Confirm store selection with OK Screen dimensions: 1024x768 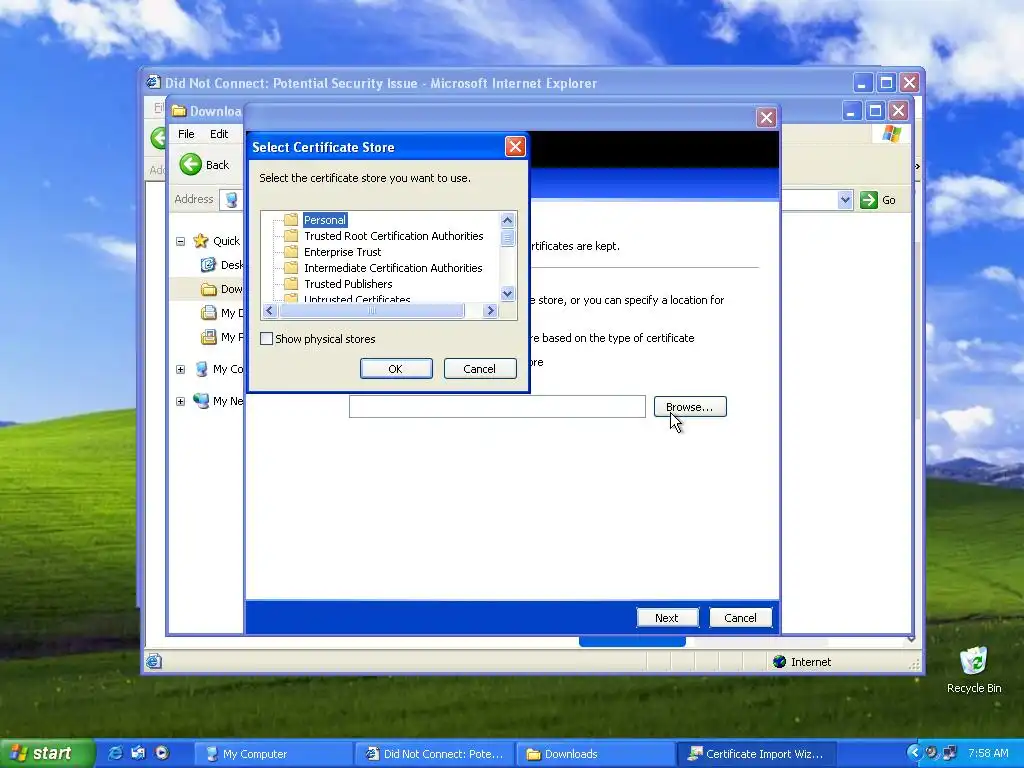[x=396, y=369]
